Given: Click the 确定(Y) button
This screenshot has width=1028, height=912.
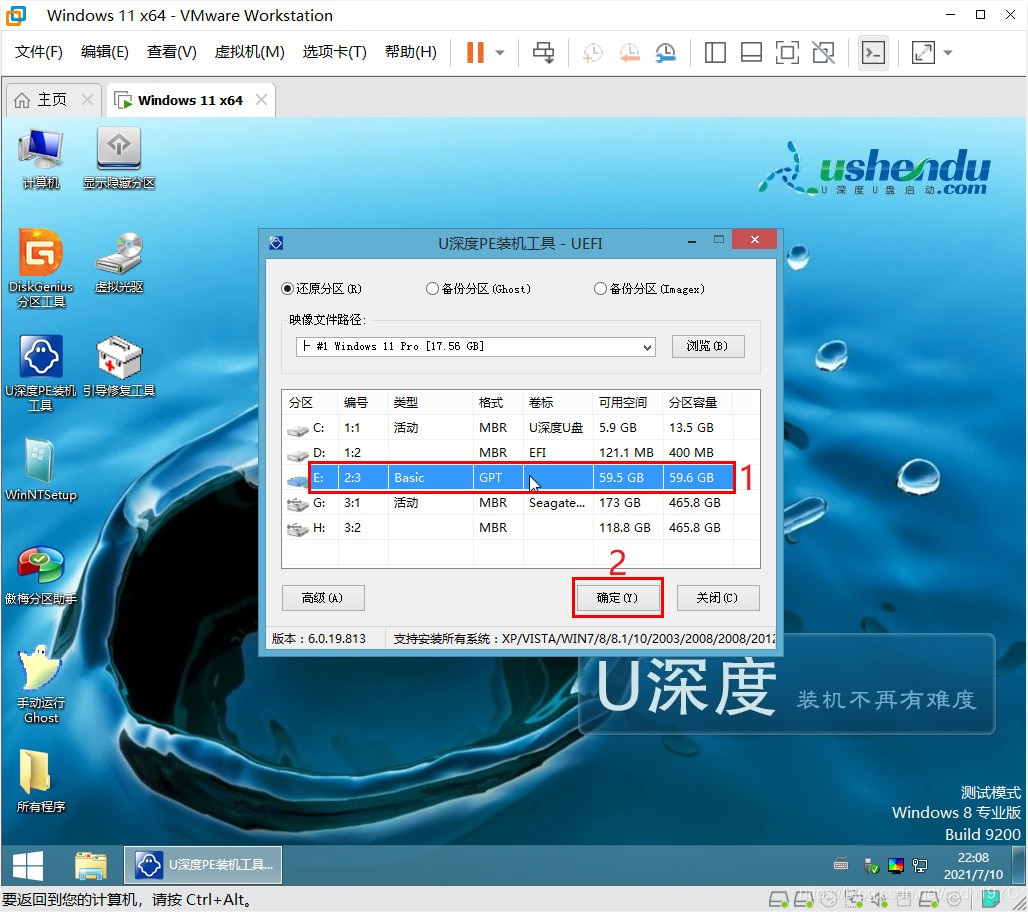Looking at the screenshot, I should [x=617, y=598].
